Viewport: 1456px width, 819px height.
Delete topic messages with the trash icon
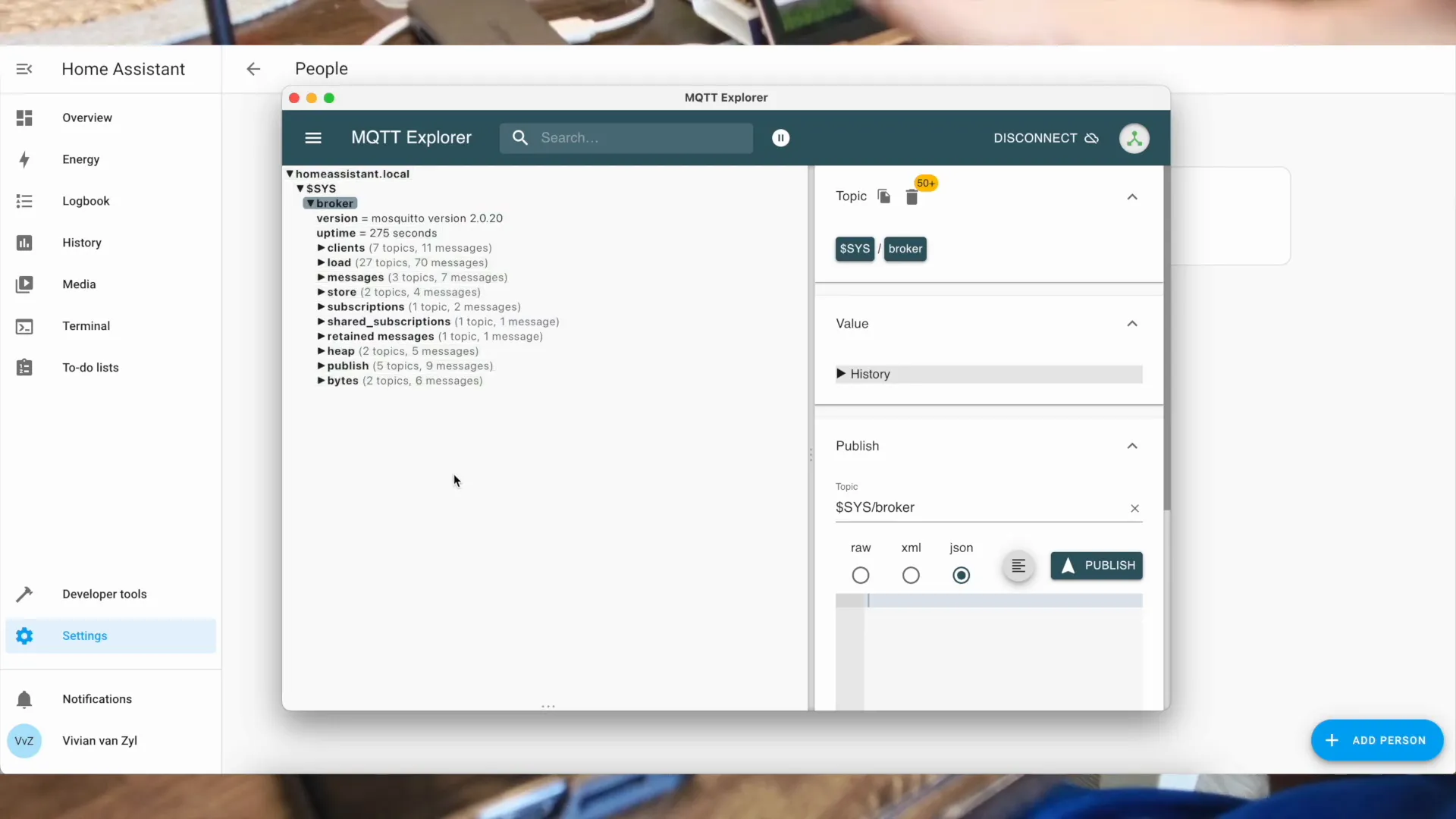pos(912,197)
